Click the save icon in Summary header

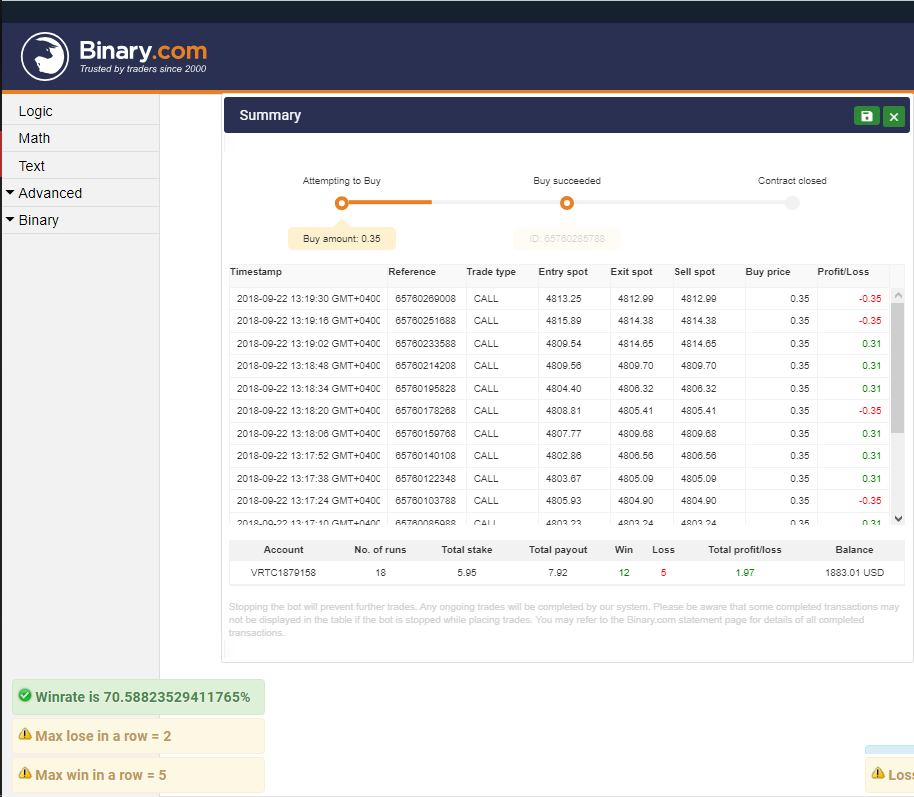[x=867, y=116]
